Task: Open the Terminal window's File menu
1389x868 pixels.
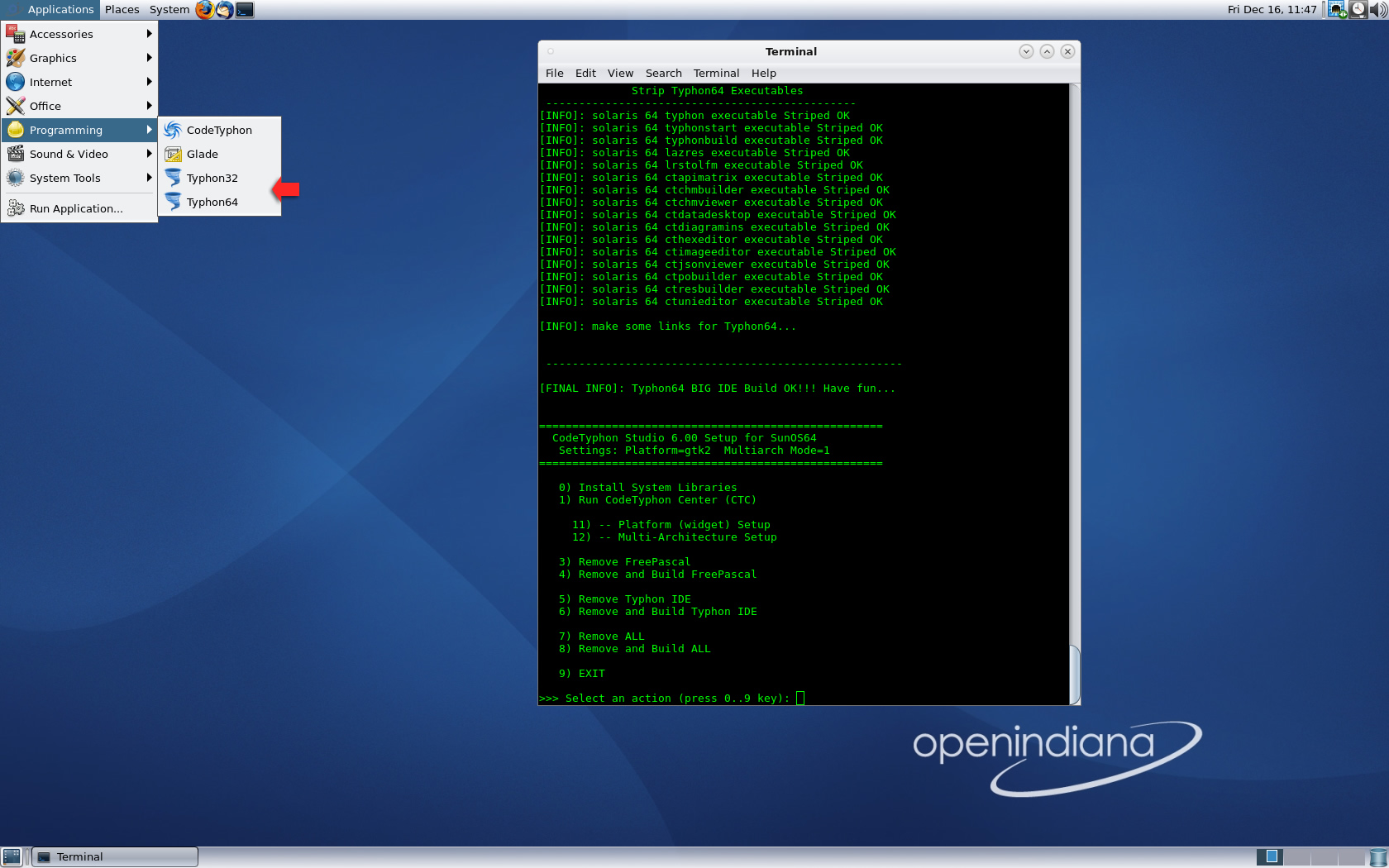Action: (x=555, y=73)
